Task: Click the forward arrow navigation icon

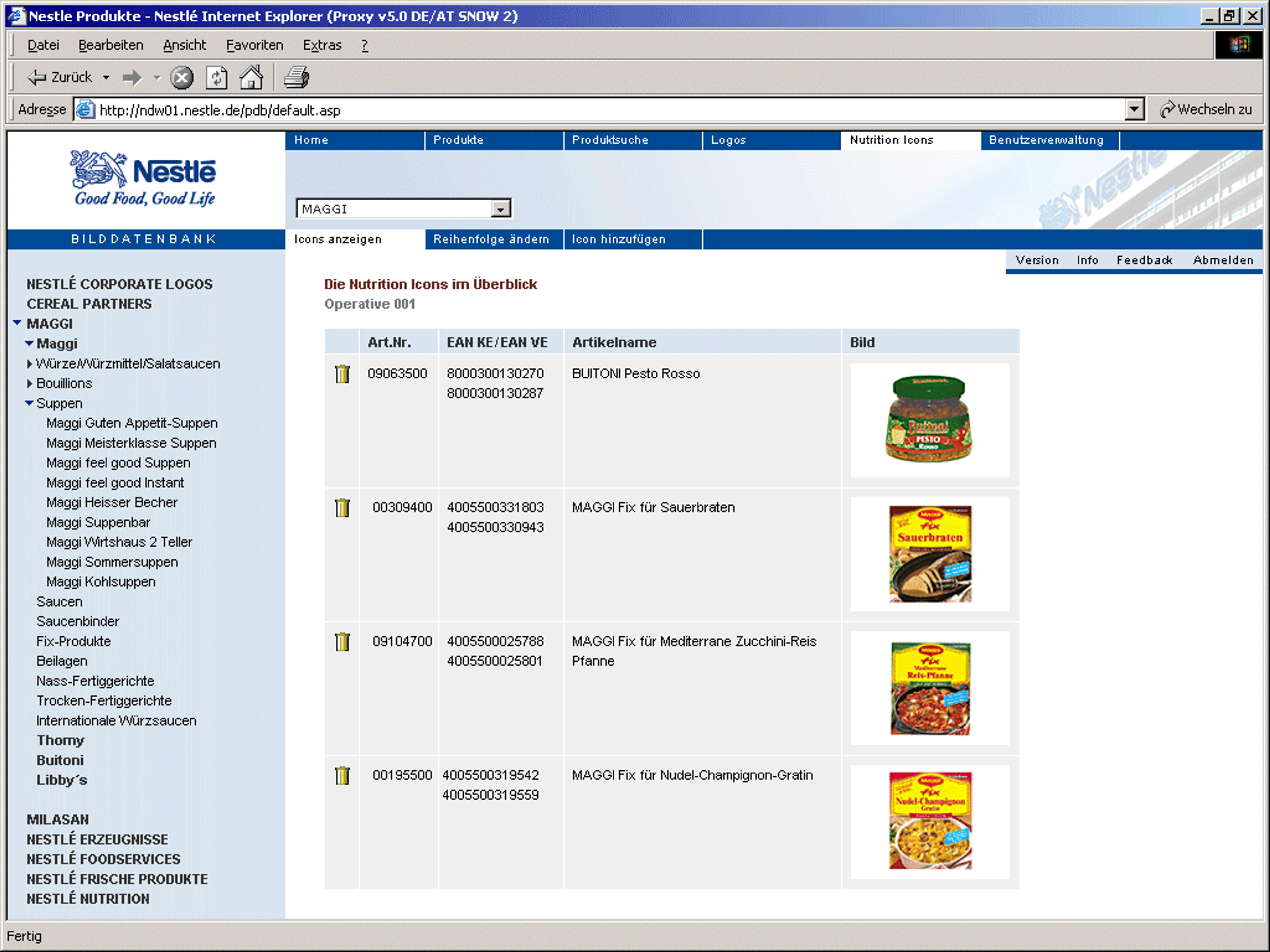Action: coord(132,77)
